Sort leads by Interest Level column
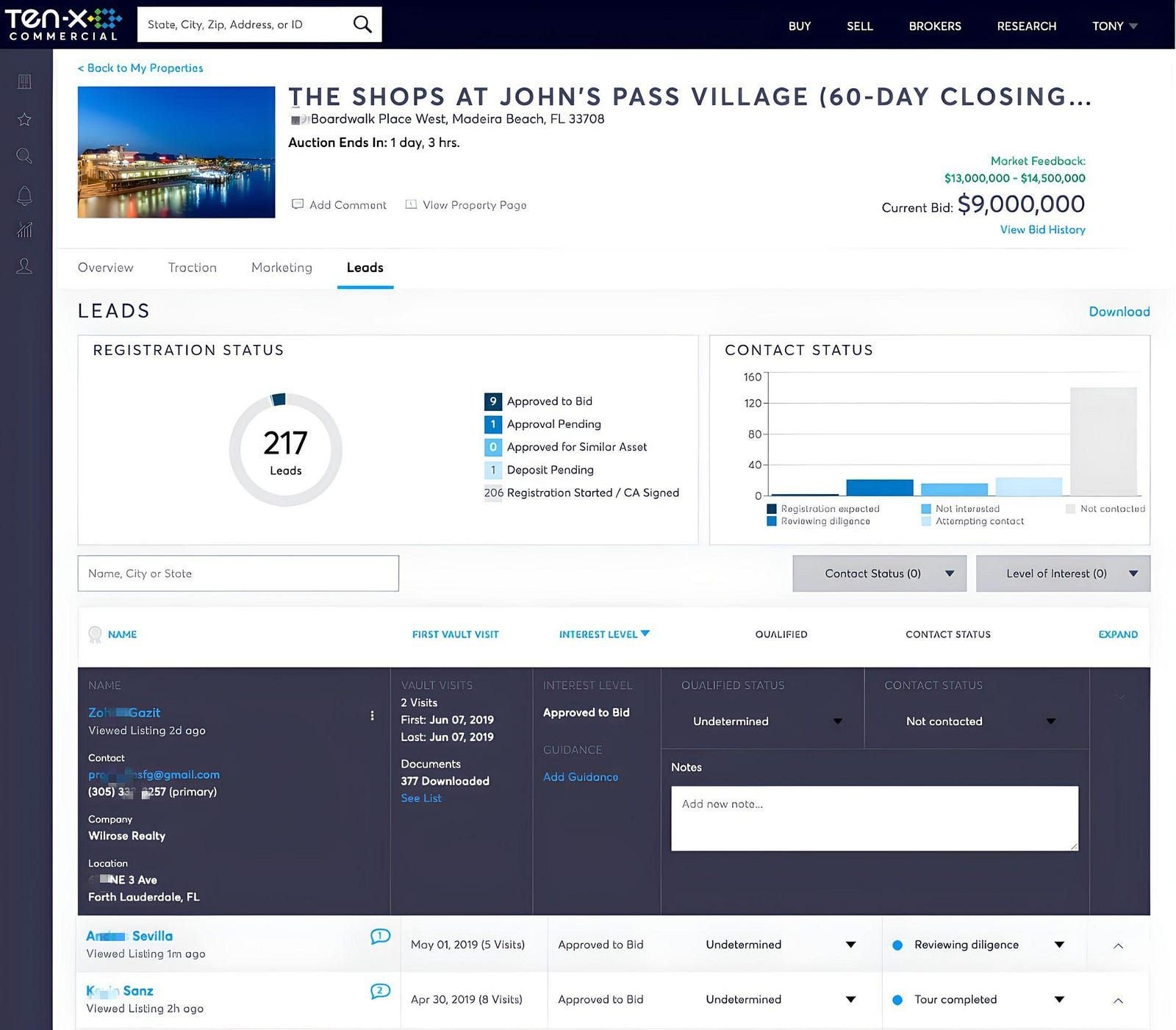 [603, 634]
